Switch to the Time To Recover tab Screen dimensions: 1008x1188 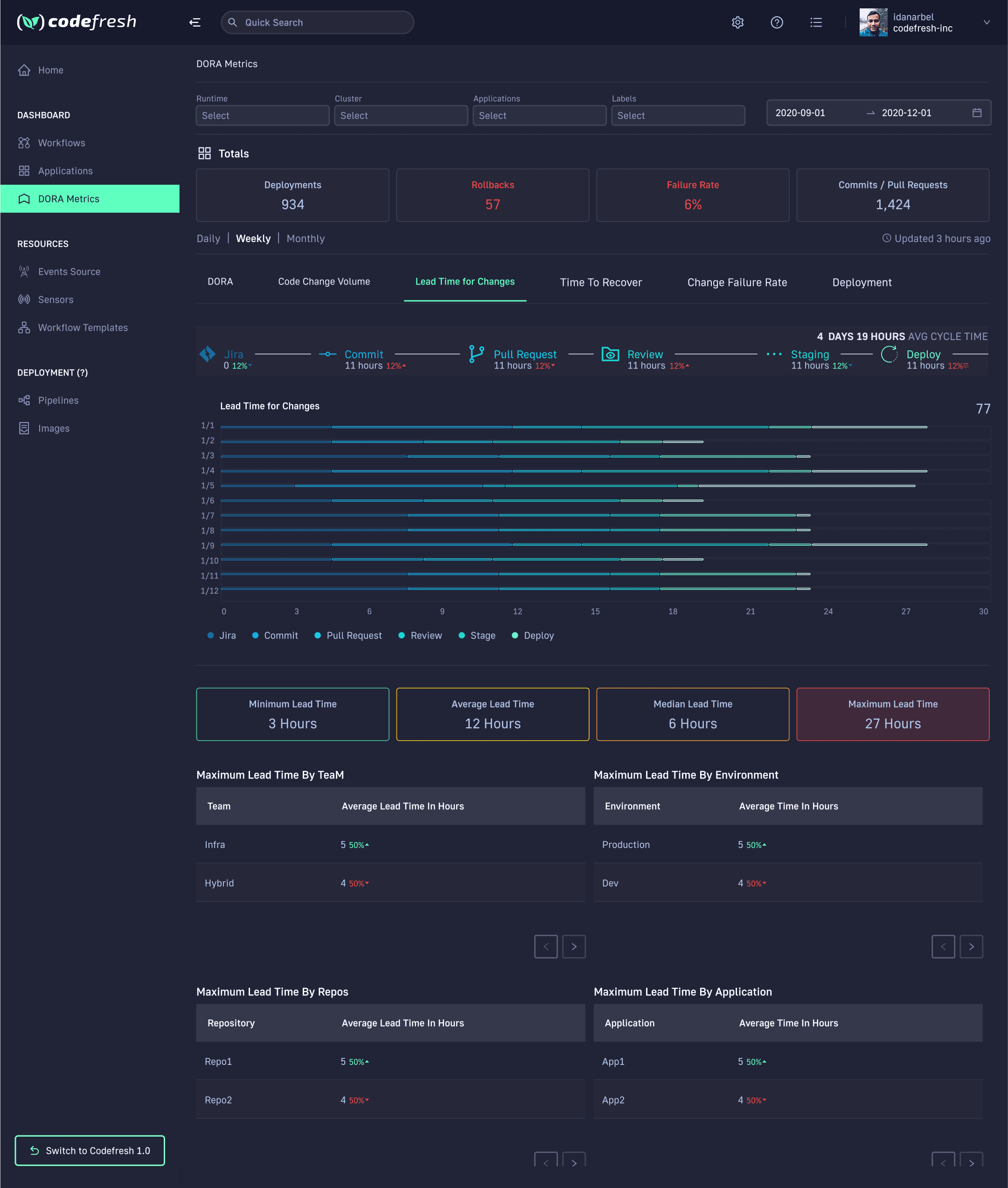(x=601, y=282)
